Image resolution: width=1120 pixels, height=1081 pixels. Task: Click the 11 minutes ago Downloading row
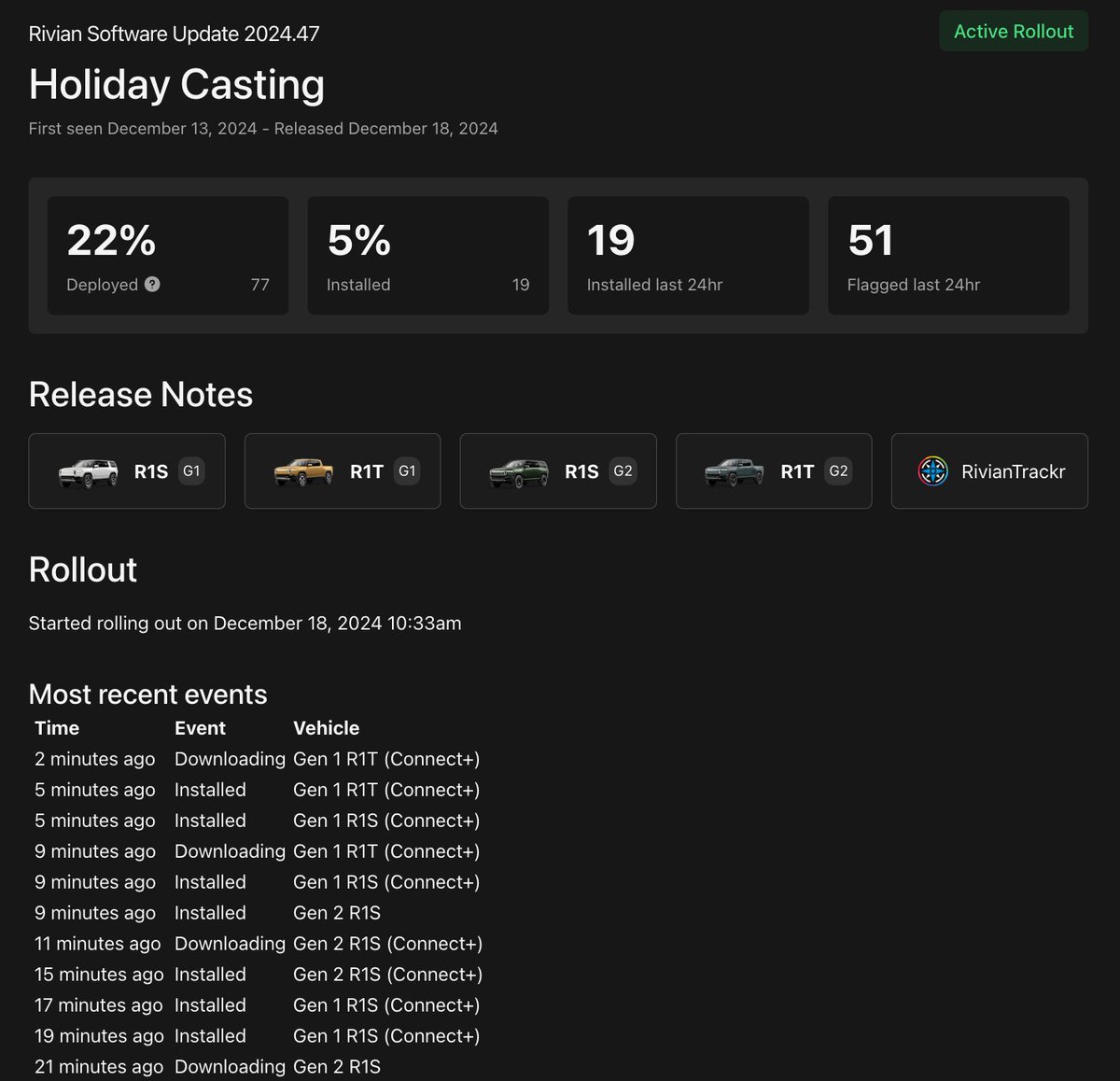pos(259,944)
